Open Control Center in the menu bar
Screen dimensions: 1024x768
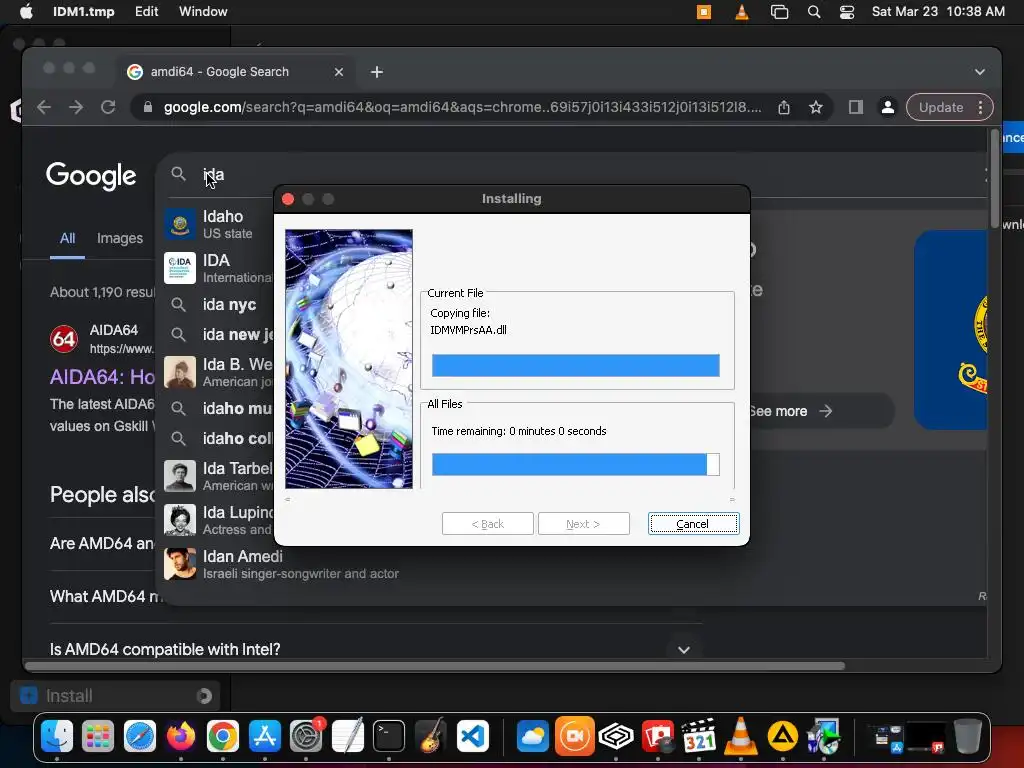(x=847, y=12)
